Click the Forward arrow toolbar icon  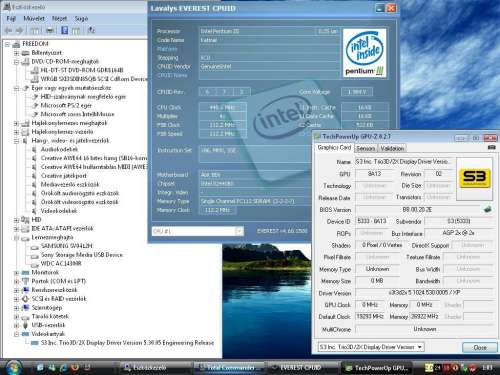click(x=19, y=31)
